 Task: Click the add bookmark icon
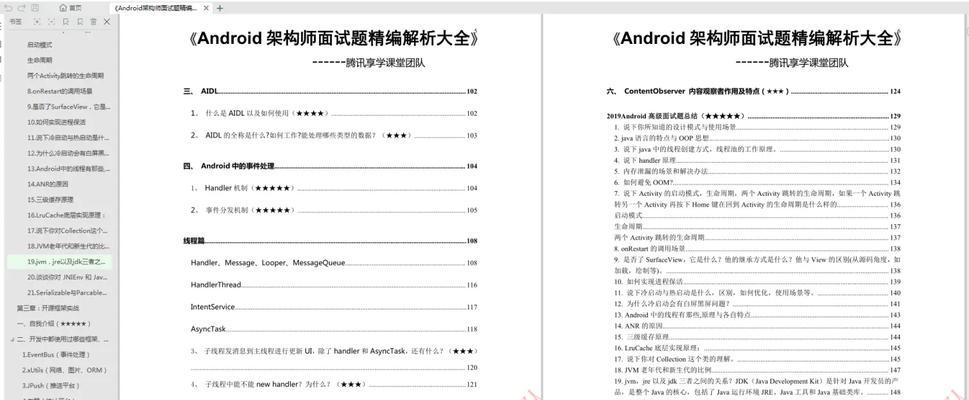click(x=66, y=22)
